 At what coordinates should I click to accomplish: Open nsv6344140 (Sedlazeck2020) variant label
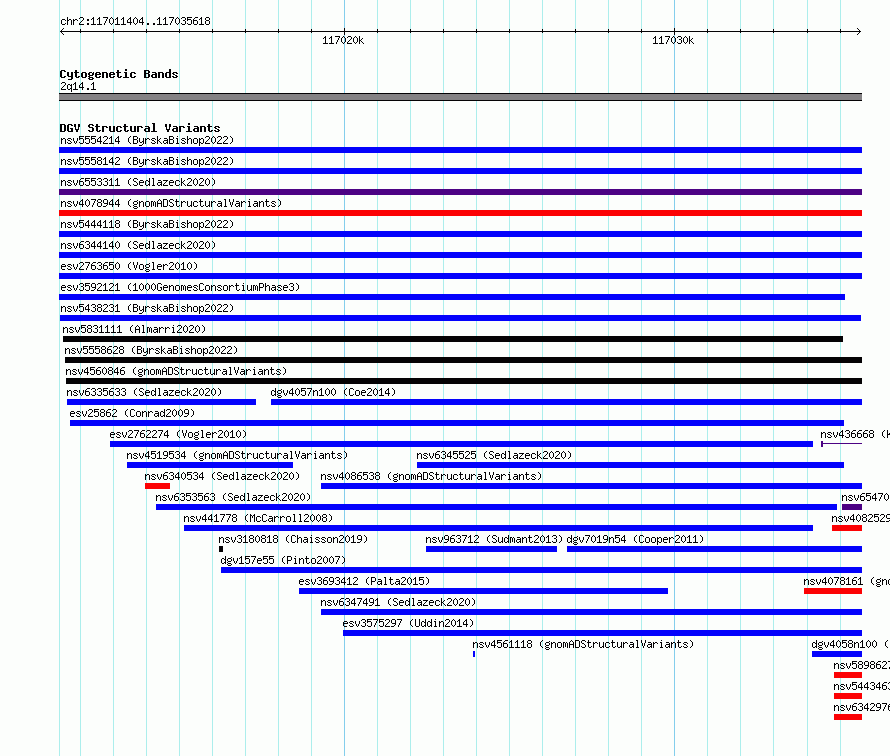tap(138, 245)
